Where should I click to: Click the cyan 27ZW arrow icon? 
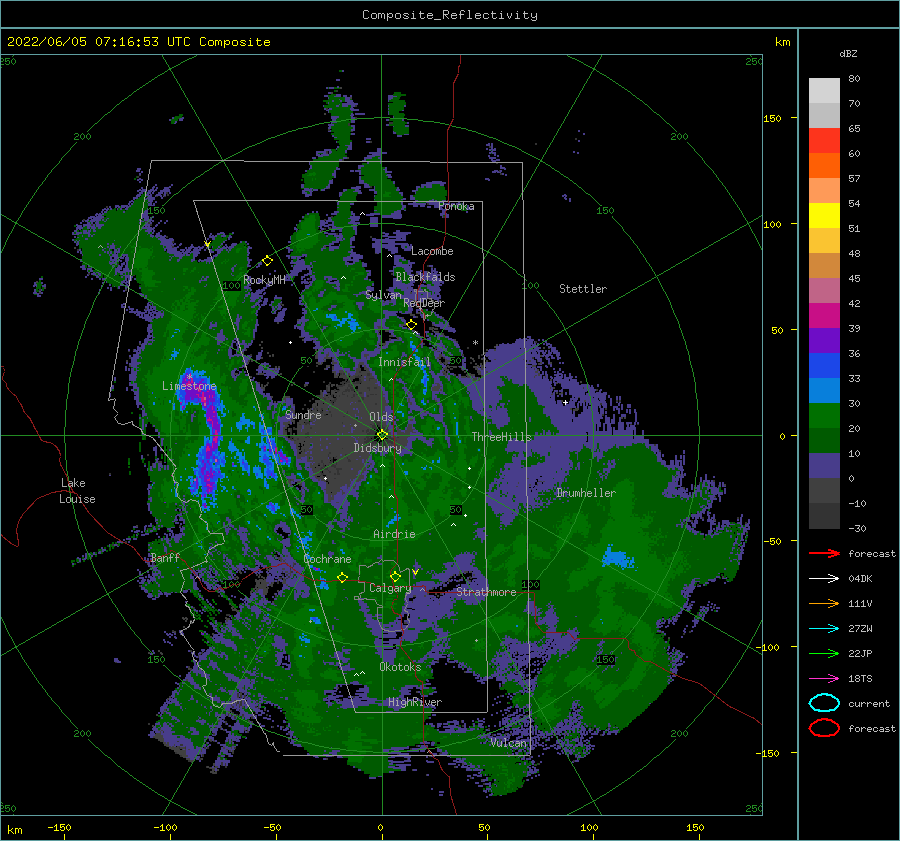pyautogui.click(x=824, y=629)
